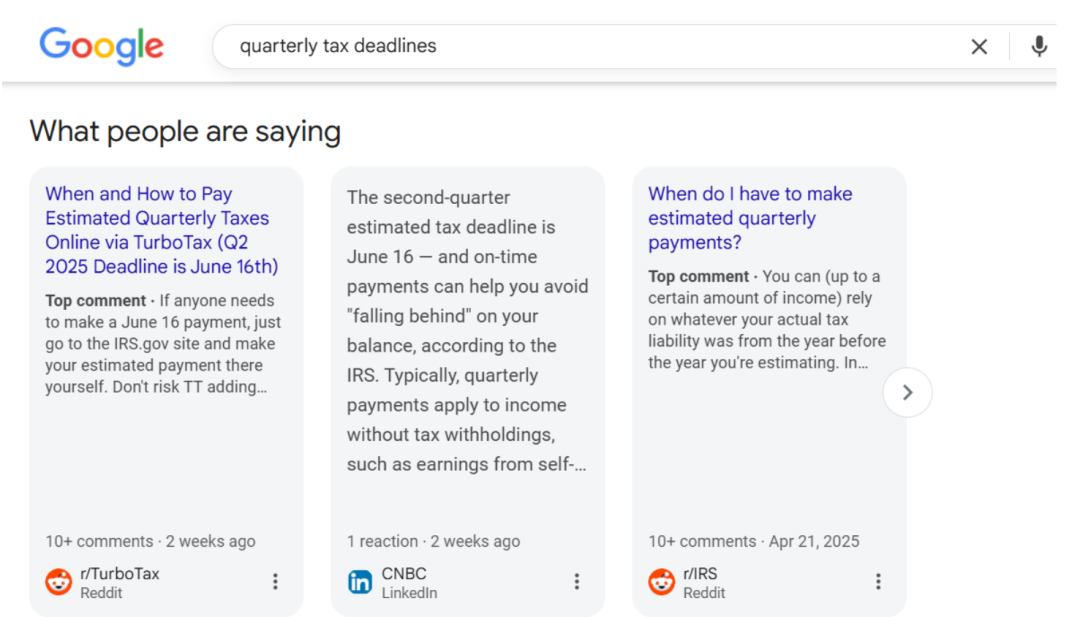Click the r/TurboTax source label
Screen dimensions: 1080x617
[119, 574]
